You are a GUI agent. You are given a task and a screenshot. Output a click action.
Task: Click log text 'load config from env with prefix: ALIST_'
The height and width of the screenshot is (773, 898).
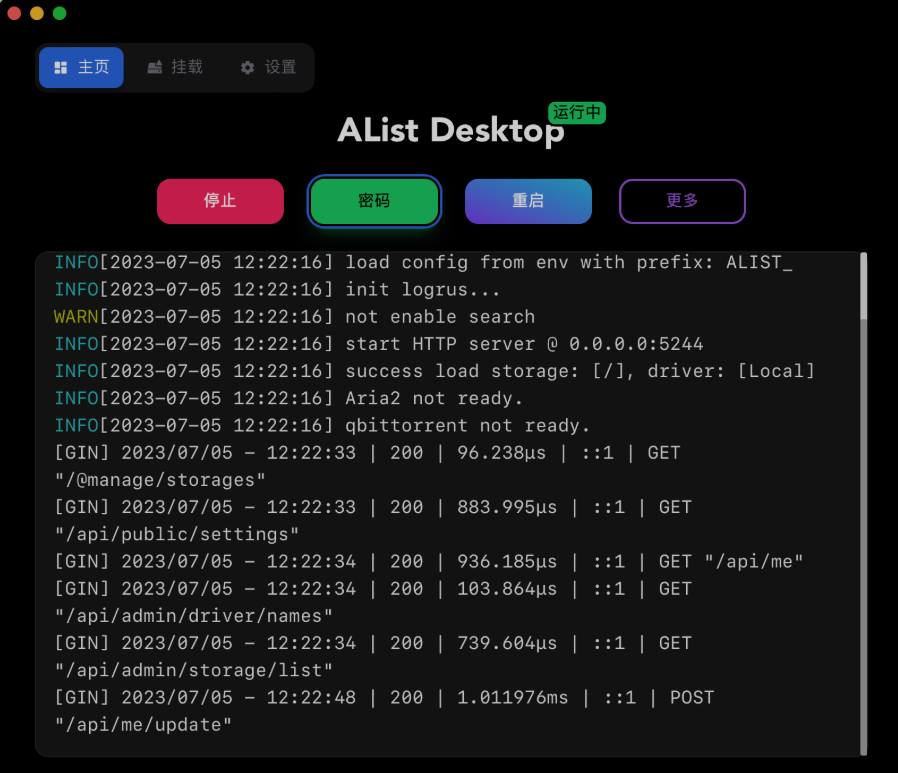point(569,262)
